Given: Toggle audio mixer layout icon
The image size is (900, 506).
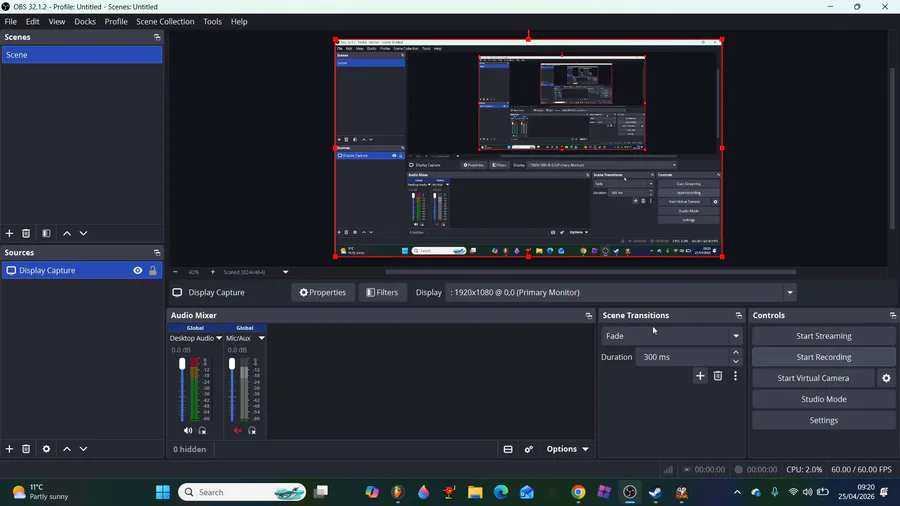Looking at the screenshot, I should [508, 449].
